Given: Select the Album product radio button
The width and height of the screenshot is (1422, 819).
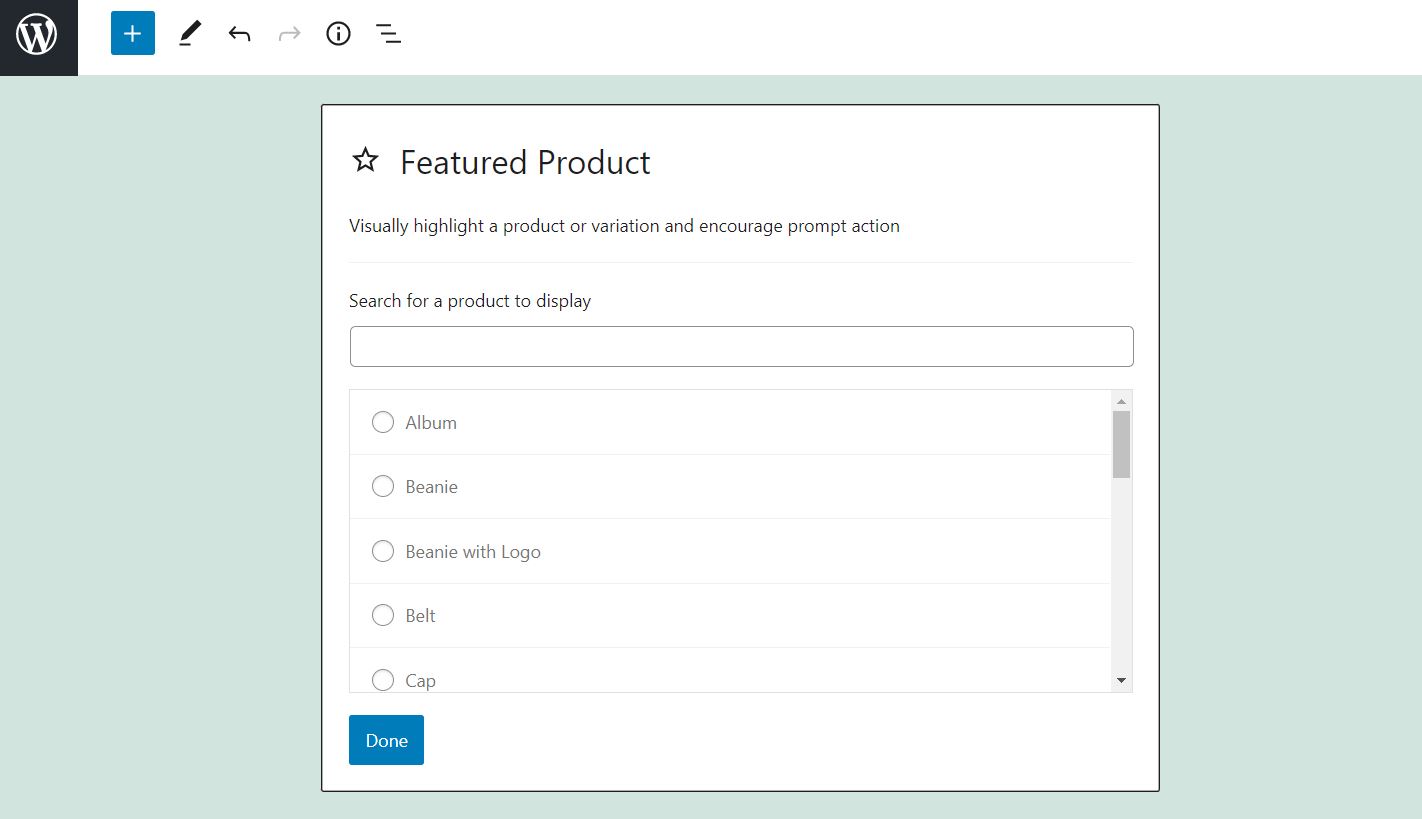Looking at the screenshot, I should [382, 422].
